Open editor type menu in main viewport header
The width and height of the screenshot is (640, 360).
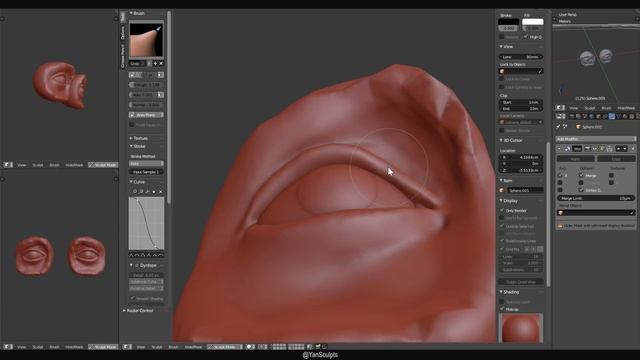point(127,347)
